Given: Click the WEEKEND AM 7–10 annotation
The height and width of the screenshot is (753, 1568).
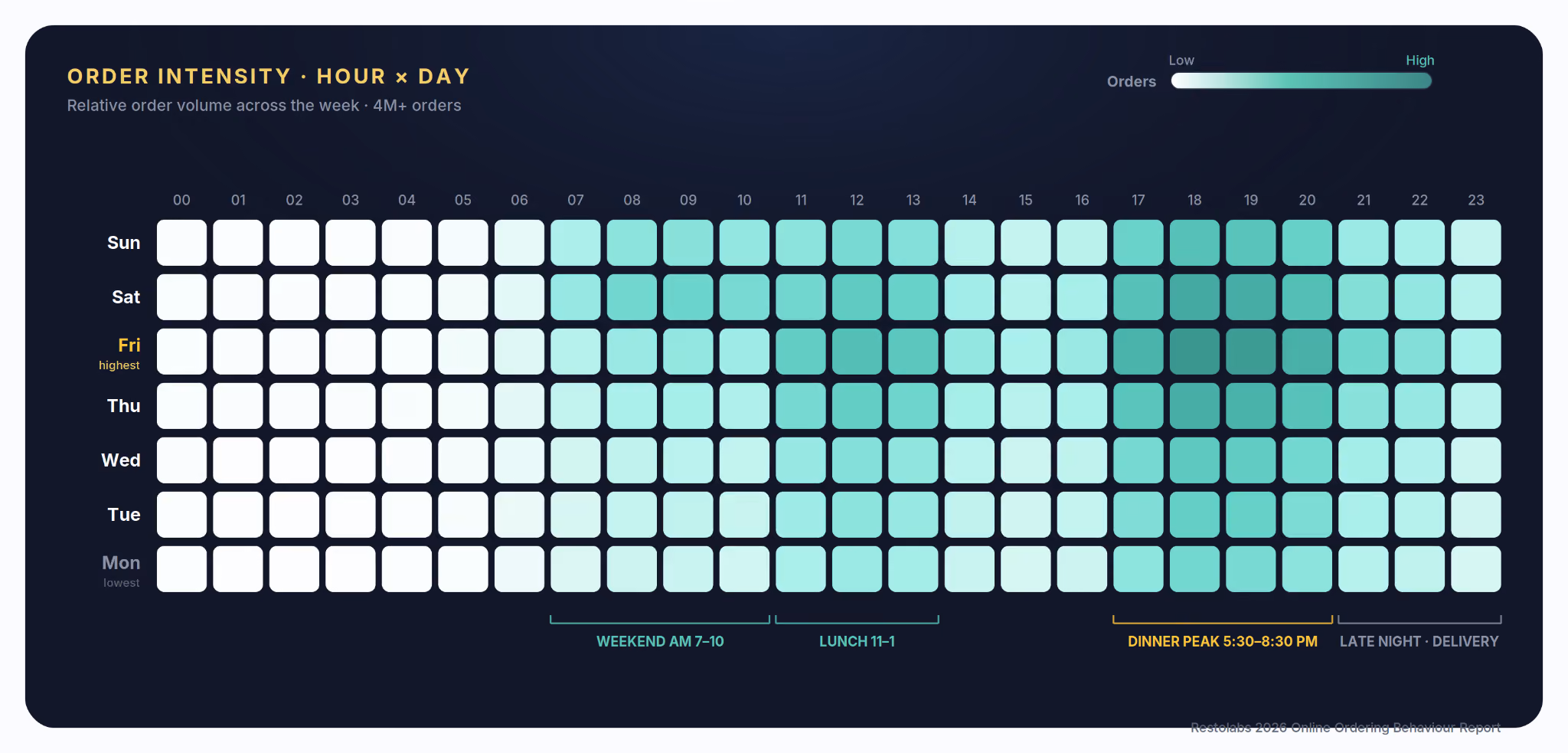Looking at the screenshot, I should click(x=660, y=641).
